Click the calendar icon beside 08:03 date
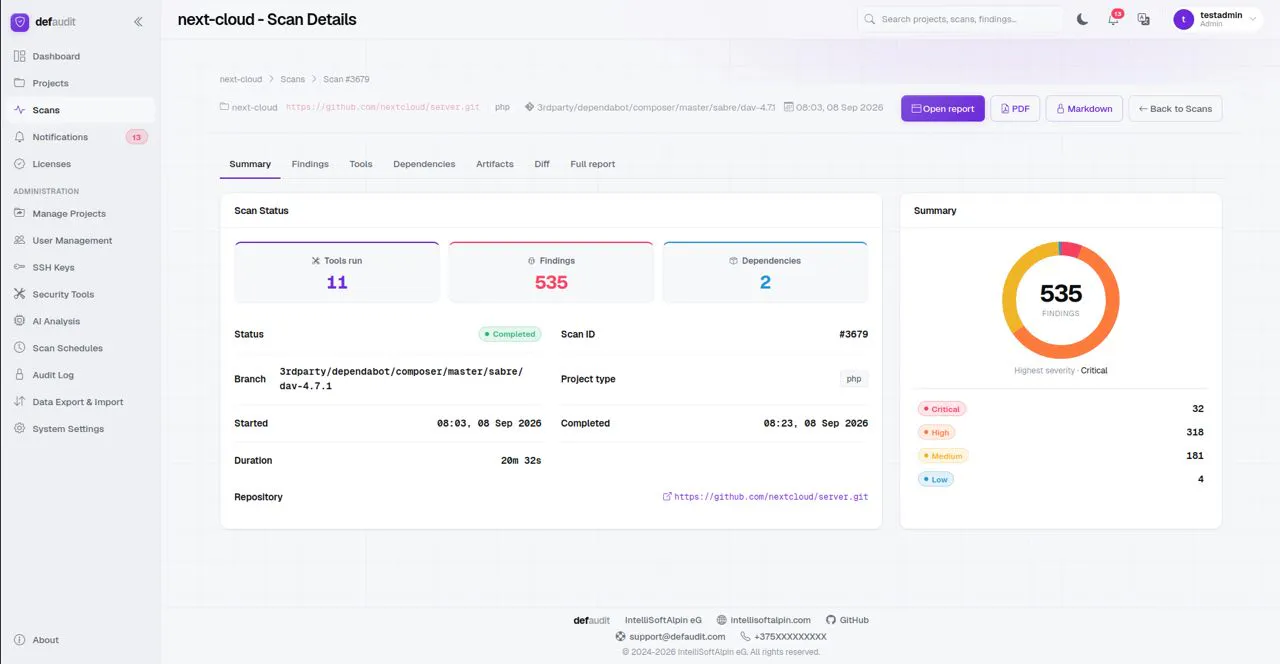Viewport: 1280px width, 664px height. tap(788, 107)
